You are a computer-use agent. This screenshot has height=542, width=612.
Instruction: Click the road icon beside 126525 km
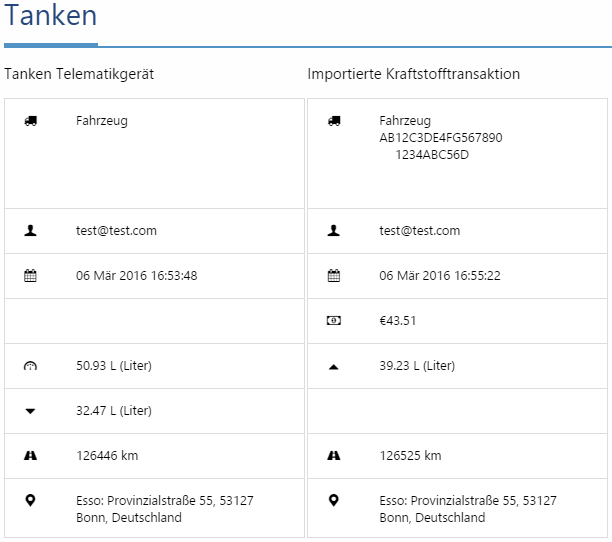click(x=334, y=456)
